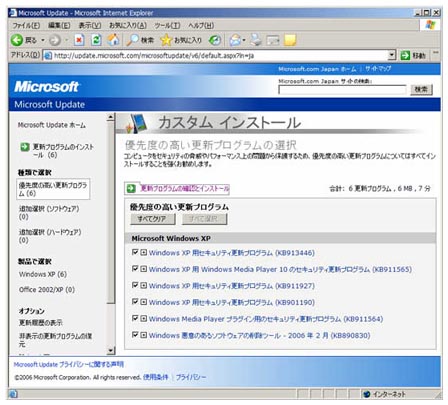Viewport: 448px width, 405px height.
Task: Click the Refresh page icon
Action: [x=96, y=40]
